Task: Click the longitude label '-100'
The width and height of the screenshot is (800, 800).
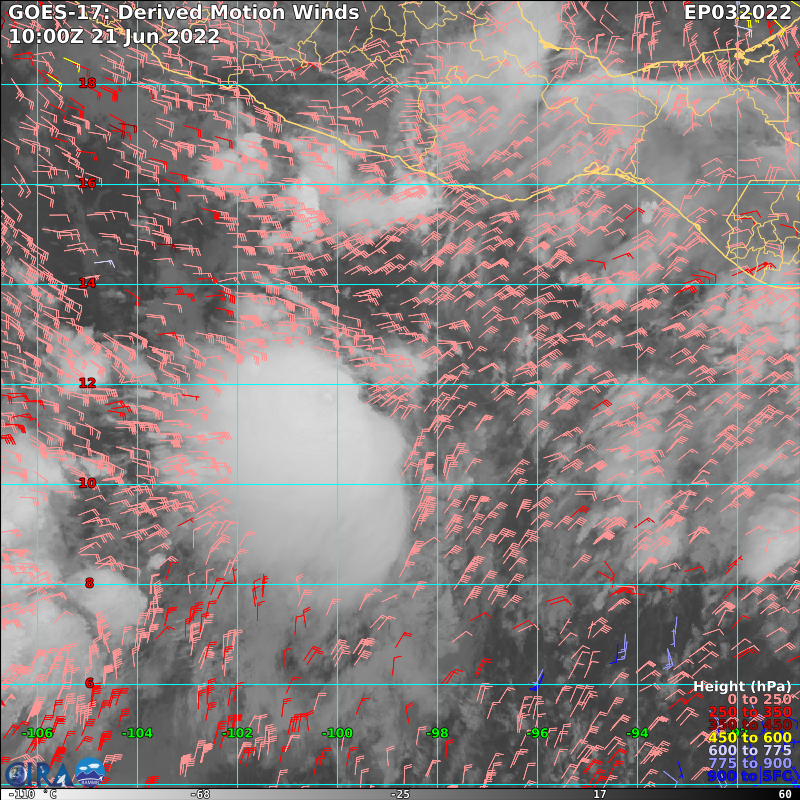Action: (337, 733)
